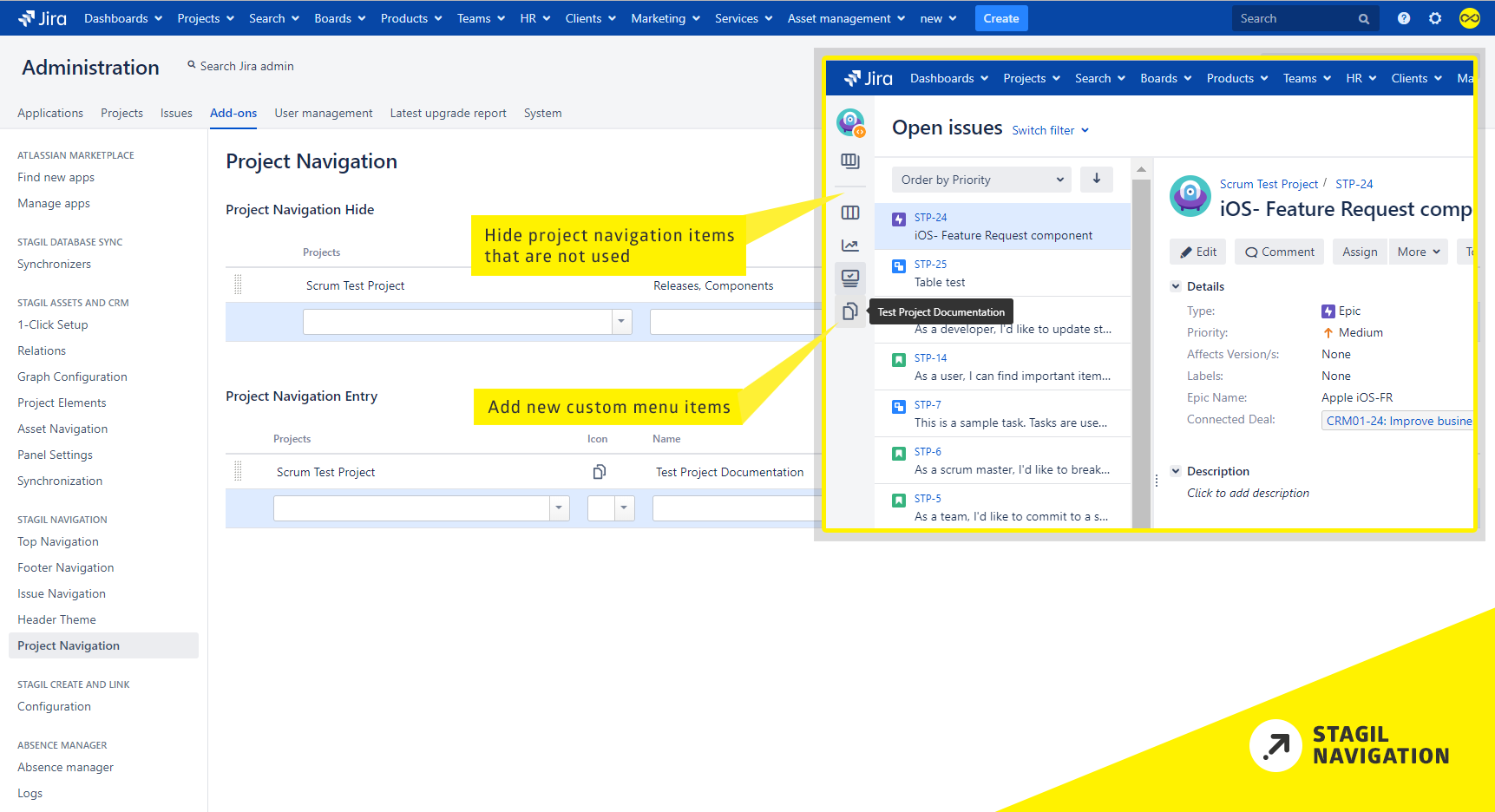The image size is (1495, 812).
Task: Open the STP-24 issue key link in header
Action: point(1354,184)
